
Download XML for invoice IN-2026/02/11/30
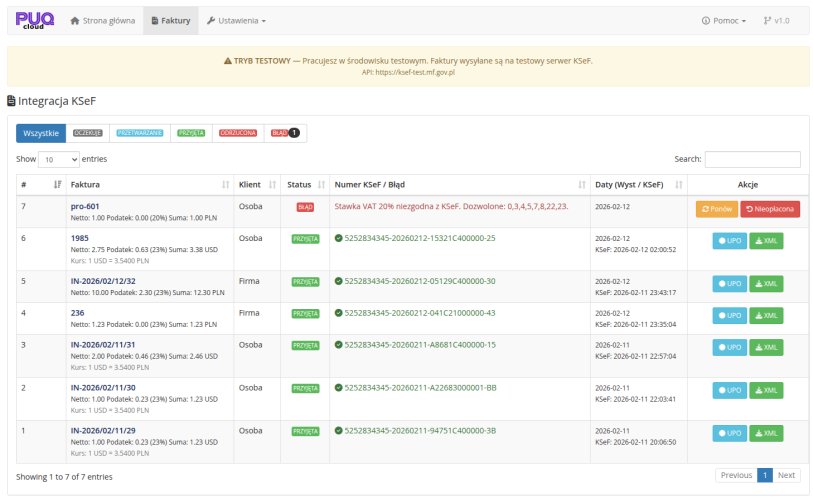coord(766,391)
